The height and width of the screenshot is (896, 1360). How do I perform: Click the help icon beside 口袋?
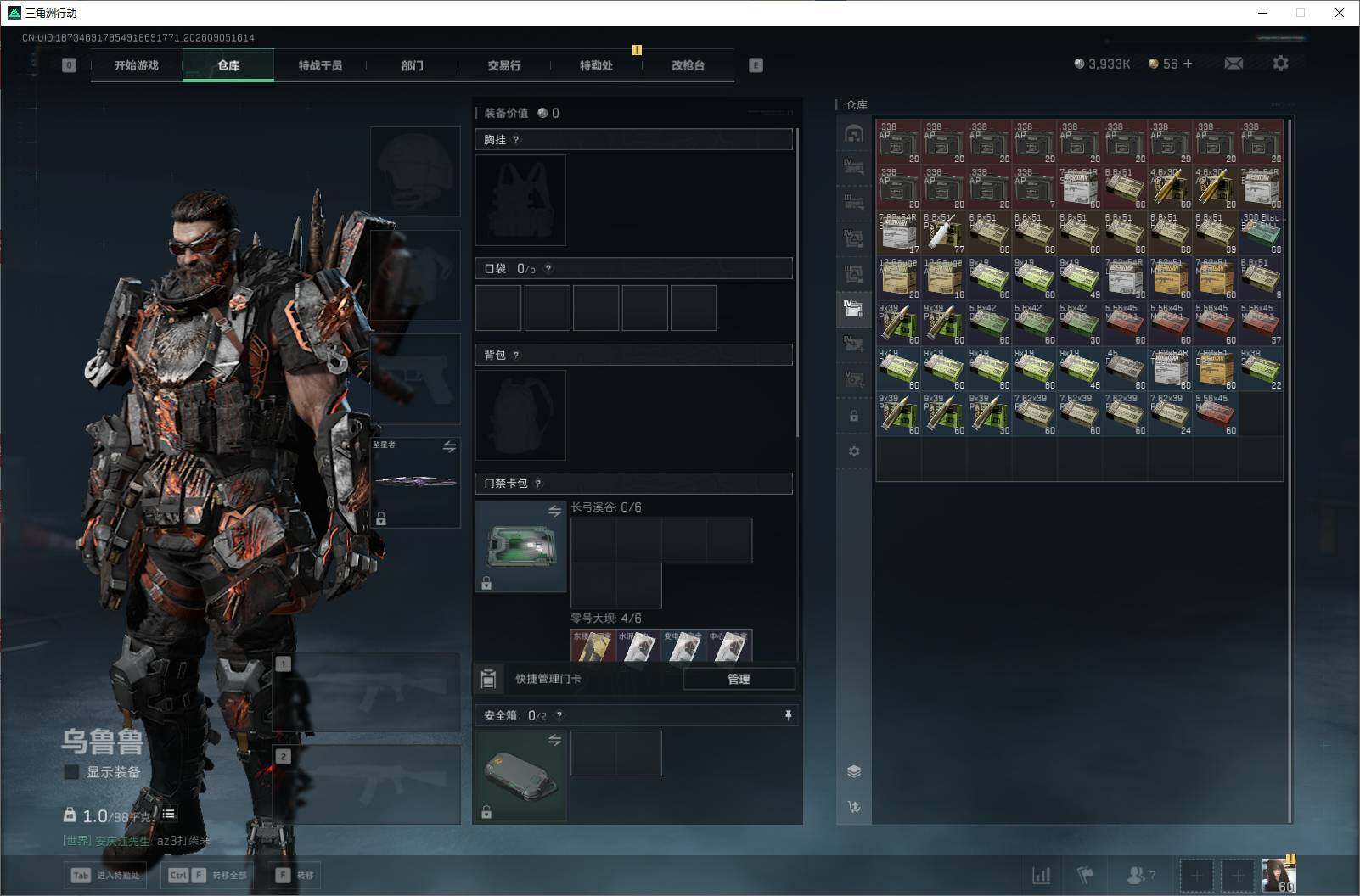click(548, 269)
